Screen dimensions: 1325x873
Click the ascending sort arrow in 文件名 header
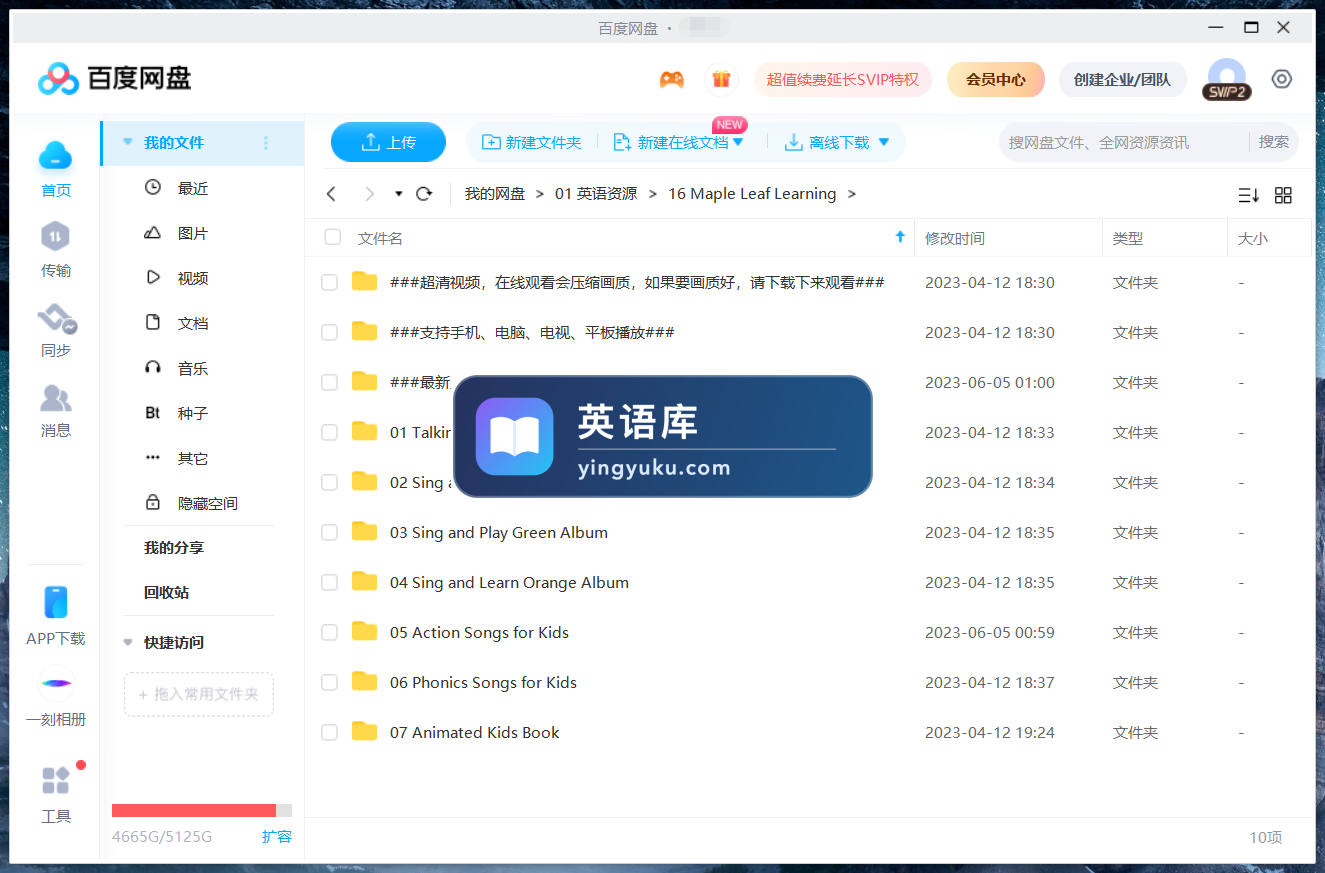pos(900,237)
